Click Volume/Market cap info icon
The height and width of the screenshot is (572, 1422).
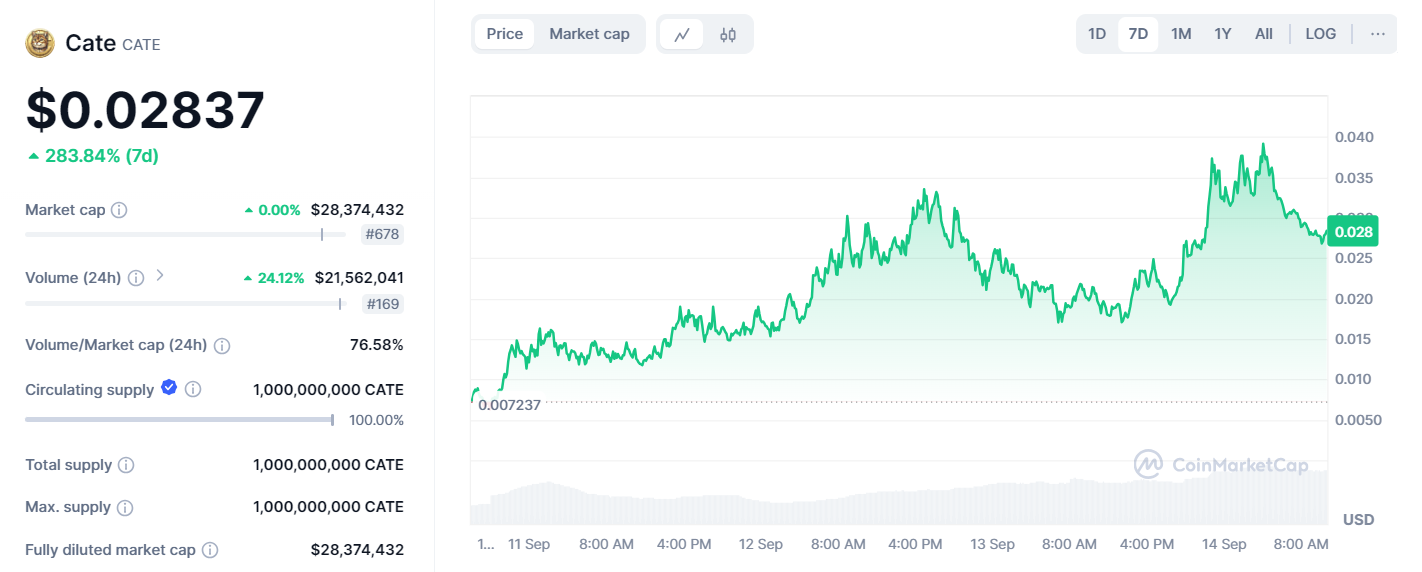(222, 345)
